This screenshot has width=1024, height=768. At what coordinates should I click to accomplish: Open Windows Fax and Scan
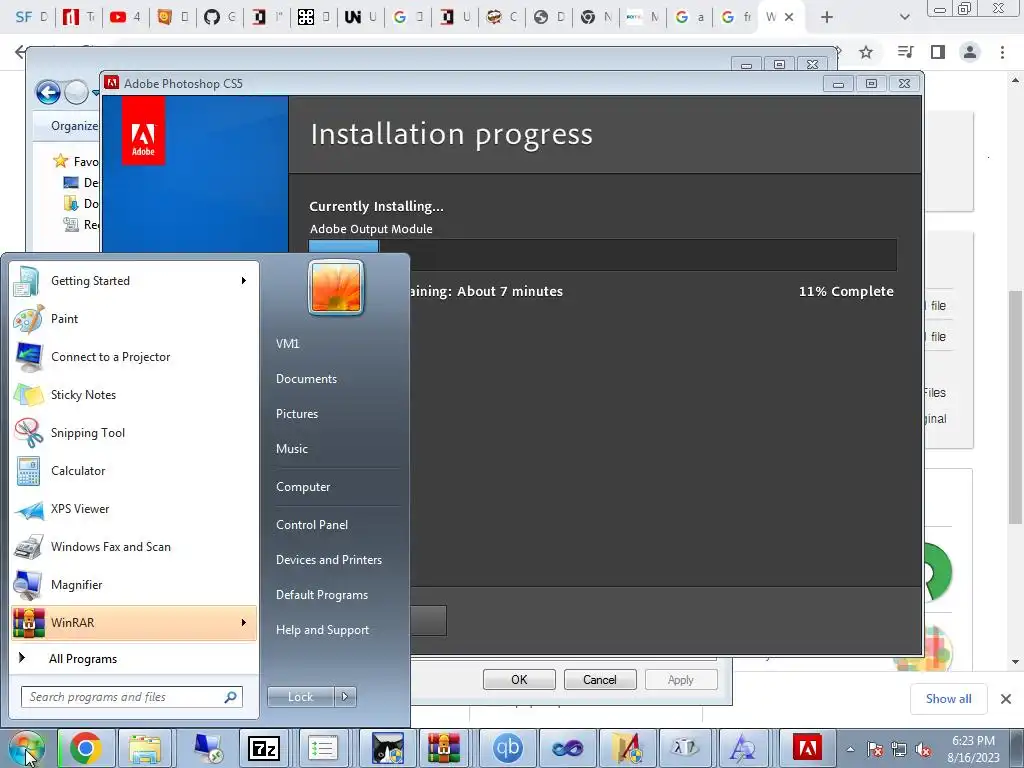(x=134, y=547)
